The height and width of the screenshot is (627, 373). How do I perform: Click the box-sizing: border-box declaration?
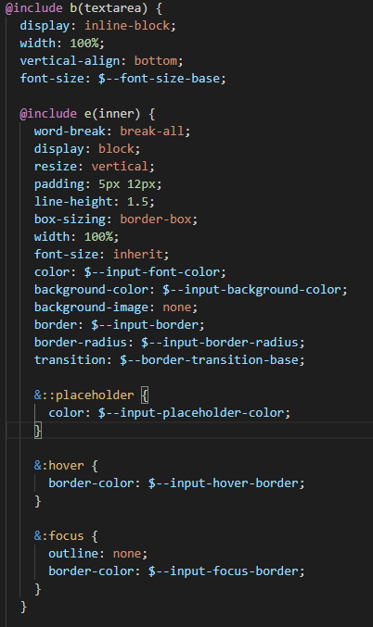(x=116, y=219)
